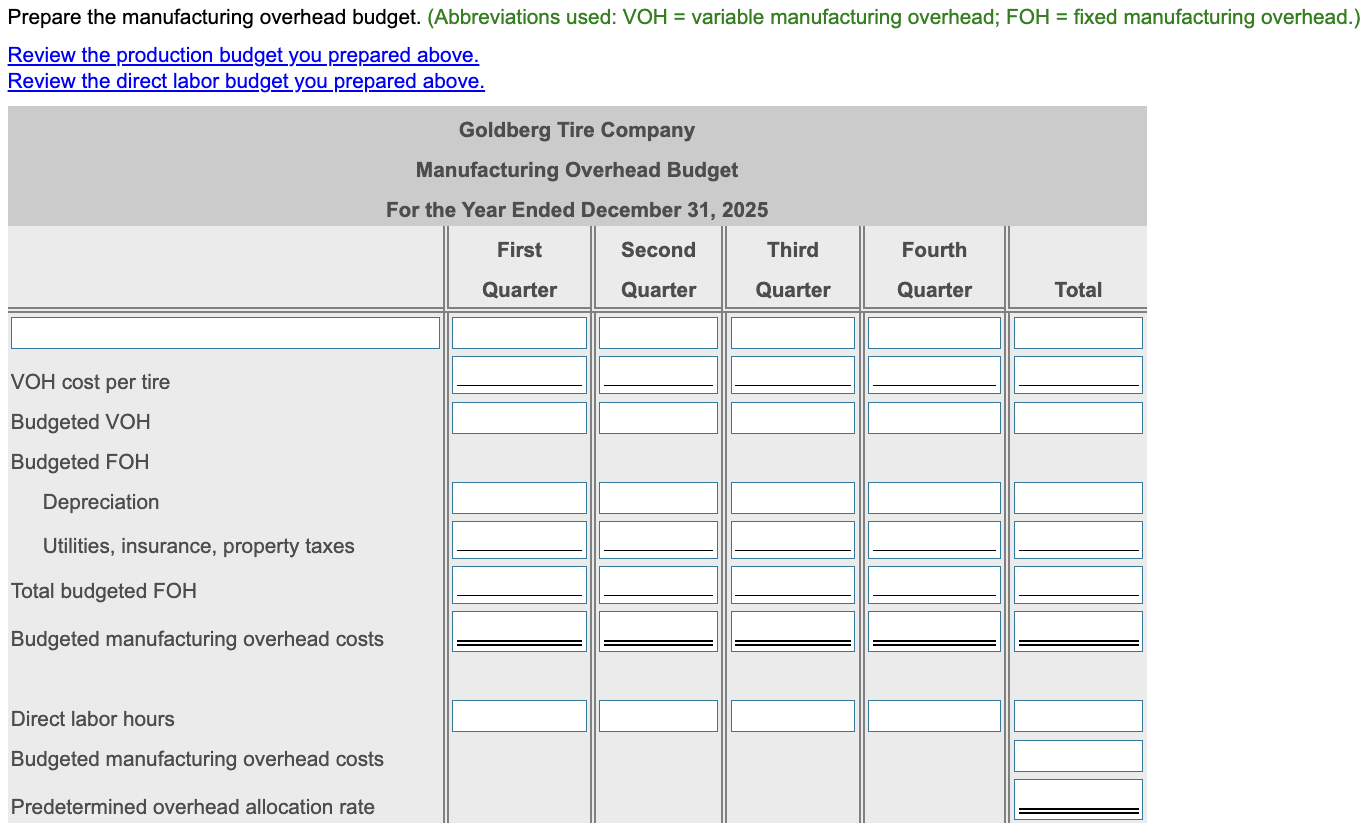The image size is (1368, 836).
Task: Activate Total budgeted FOH First Quarter input
Action: point(519,584)
